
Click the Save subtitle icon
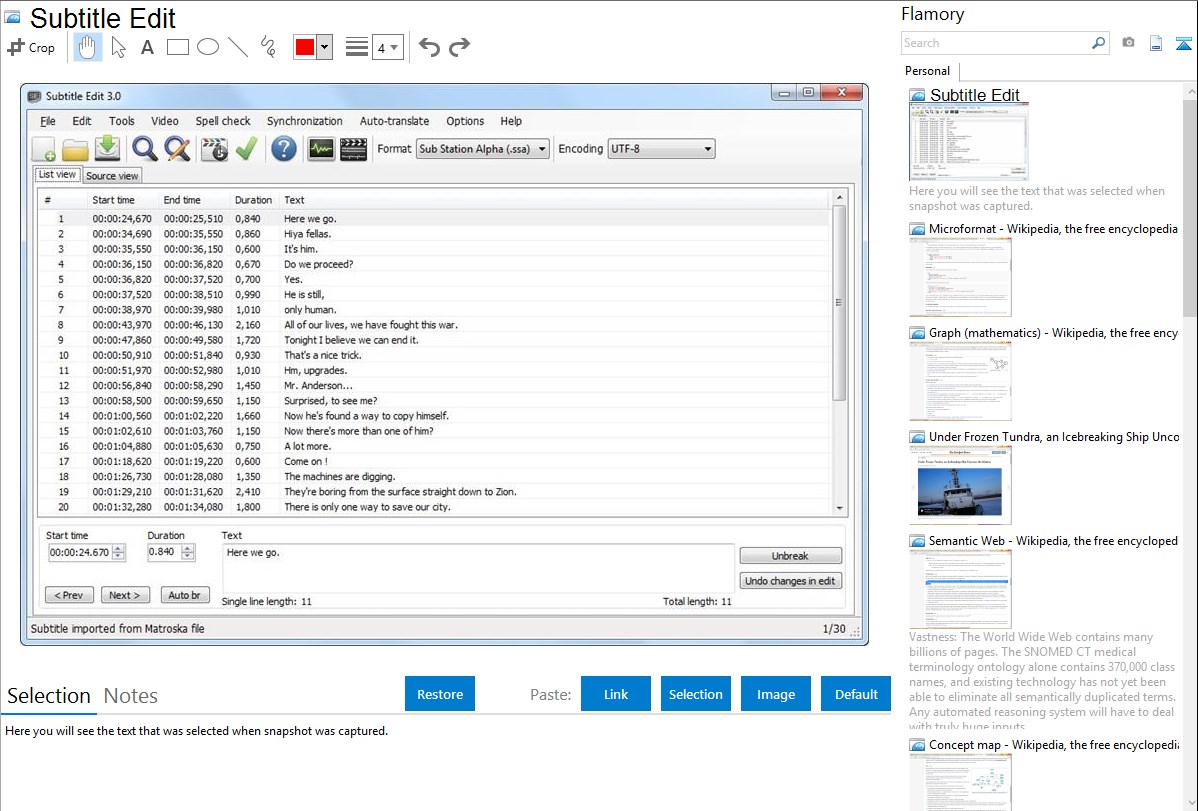click(x=108, y=148)
